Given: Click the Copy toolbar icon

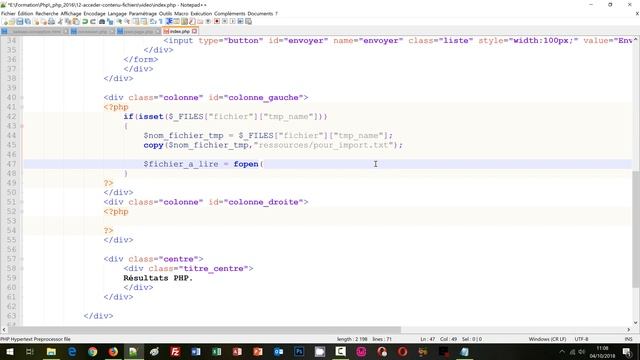Looking at the screenshot, I should [68, 21].
